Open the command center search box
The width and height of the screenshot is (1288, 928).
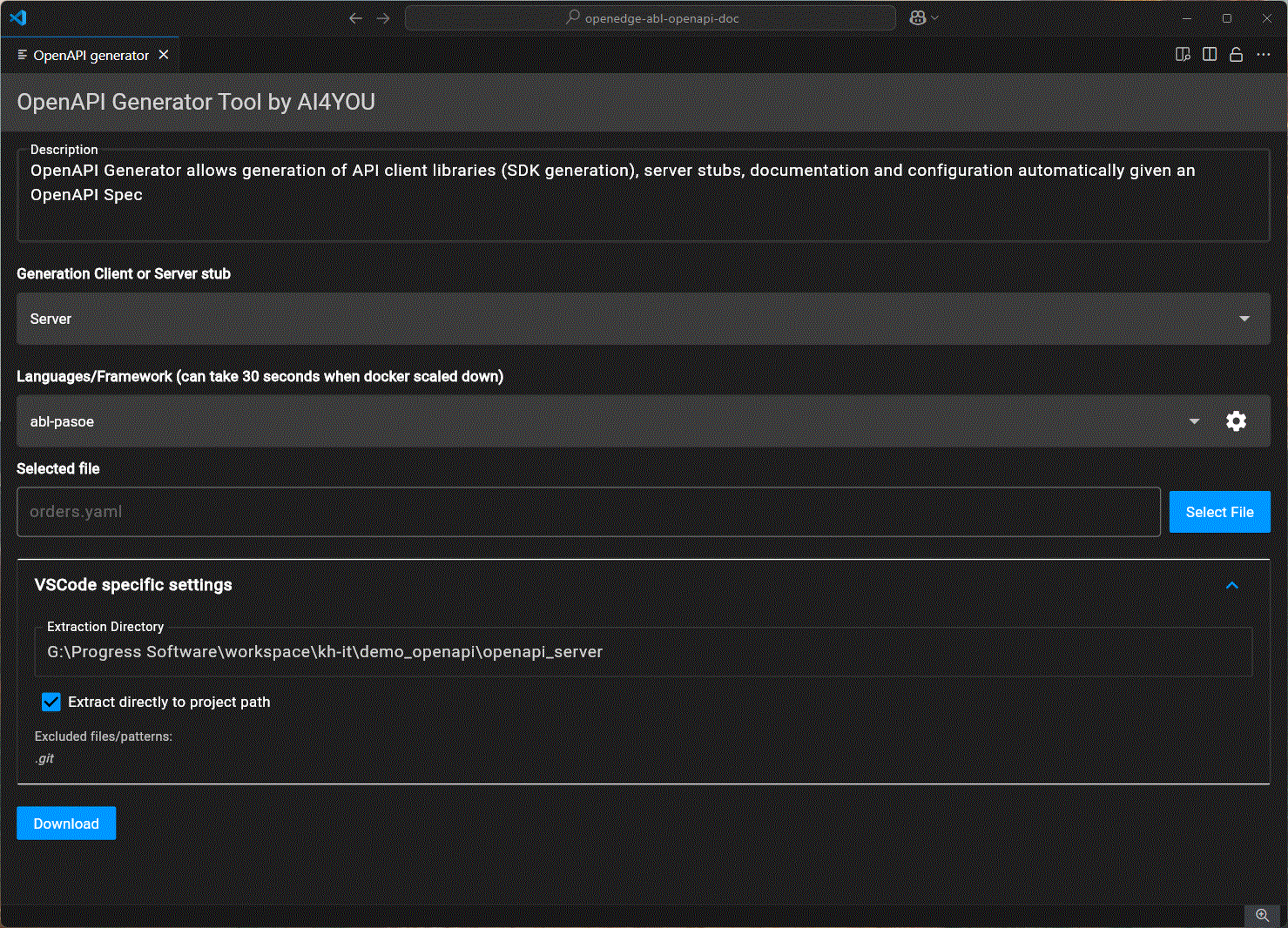[x=651, y=17]
